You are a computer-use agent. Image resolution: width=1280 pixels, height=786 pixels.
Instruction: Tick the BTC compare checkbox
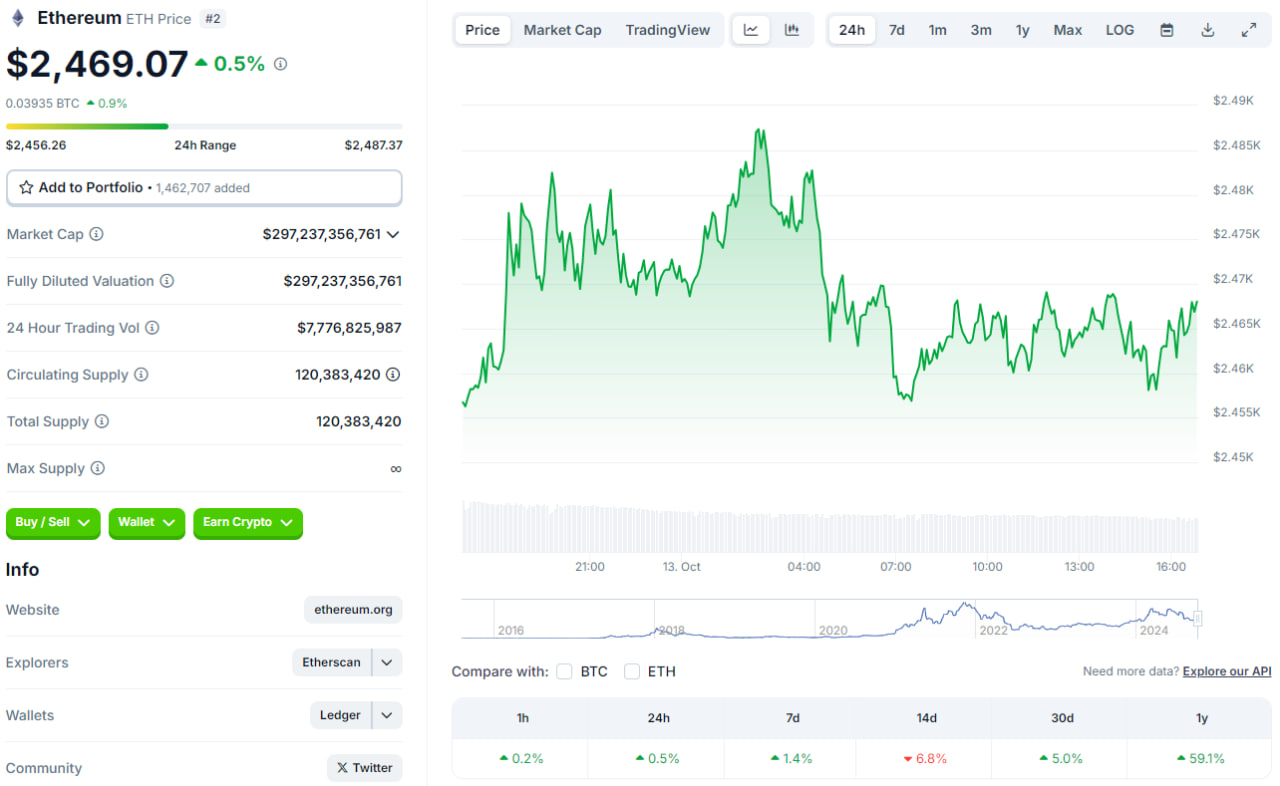tap(565, 671)
